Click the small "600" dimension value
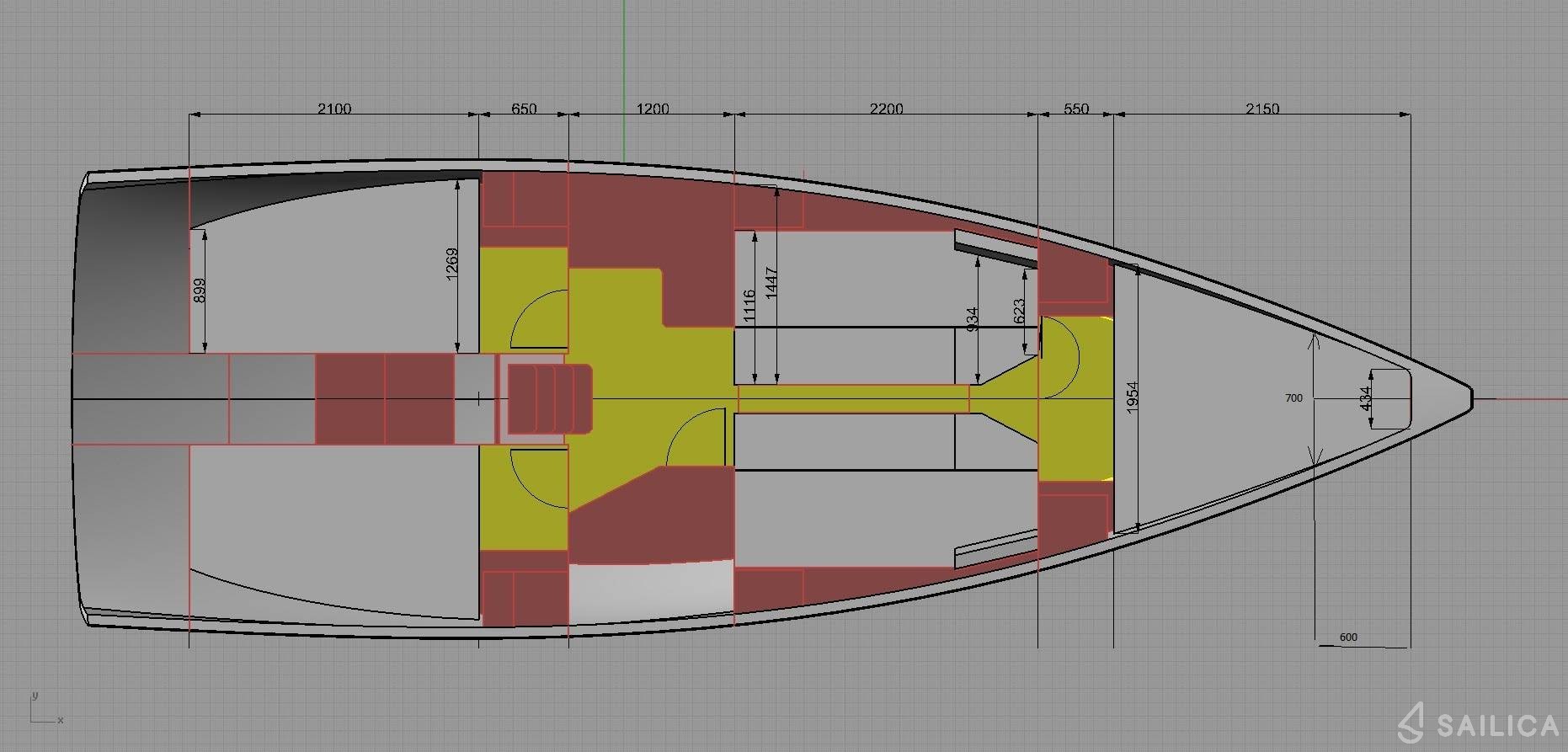The width and height of the screenshot is (1568, 752). (1348, 637)
